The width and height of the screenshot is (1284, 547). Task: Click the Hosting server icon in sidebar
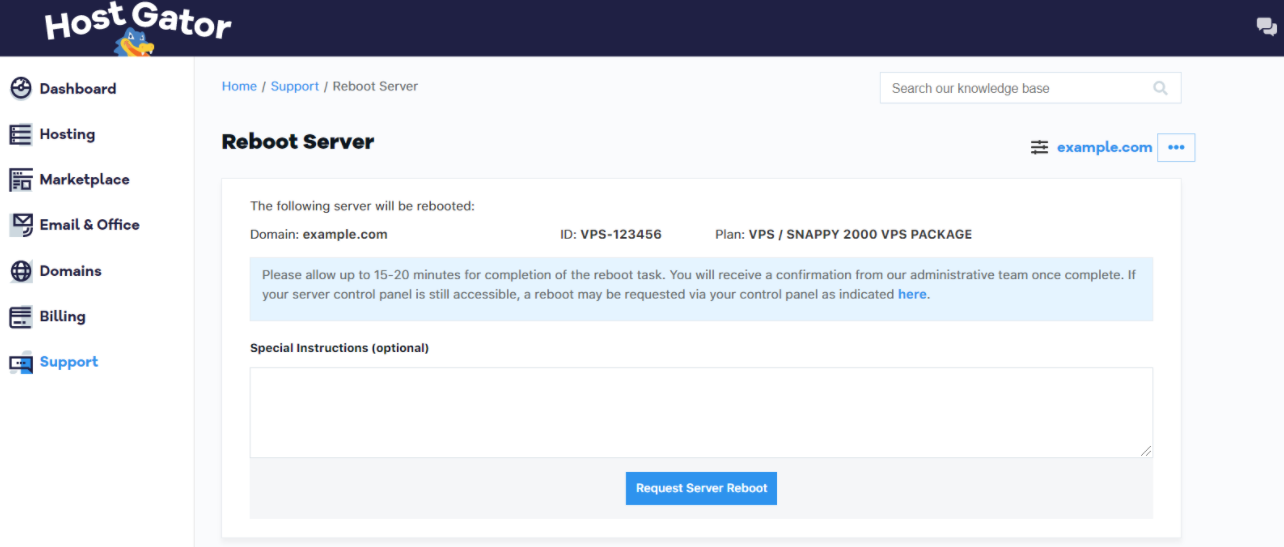(x=21, y=134)
